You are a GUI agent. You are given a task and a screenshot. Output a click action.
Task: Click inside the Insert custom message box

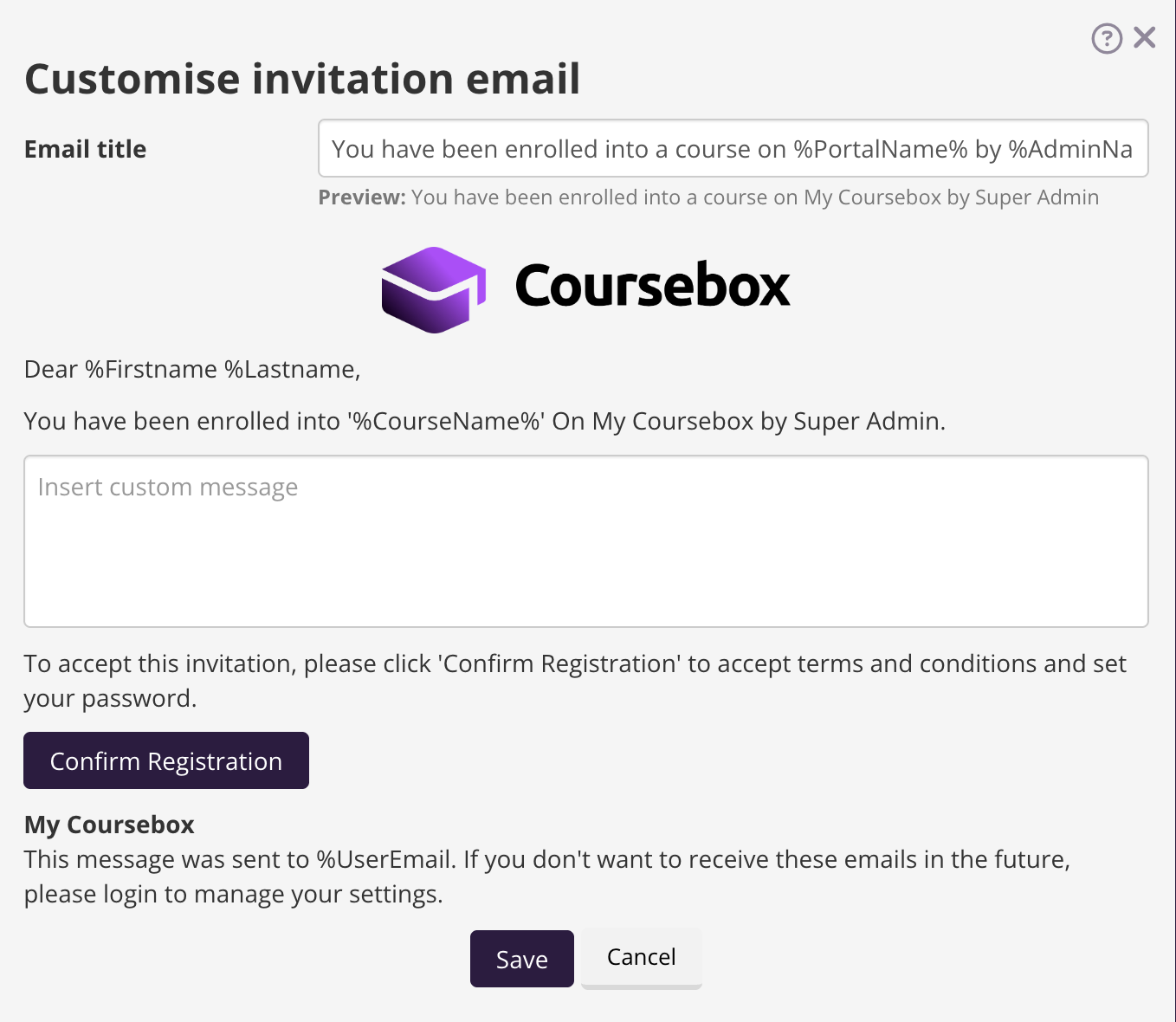(585, 541)
